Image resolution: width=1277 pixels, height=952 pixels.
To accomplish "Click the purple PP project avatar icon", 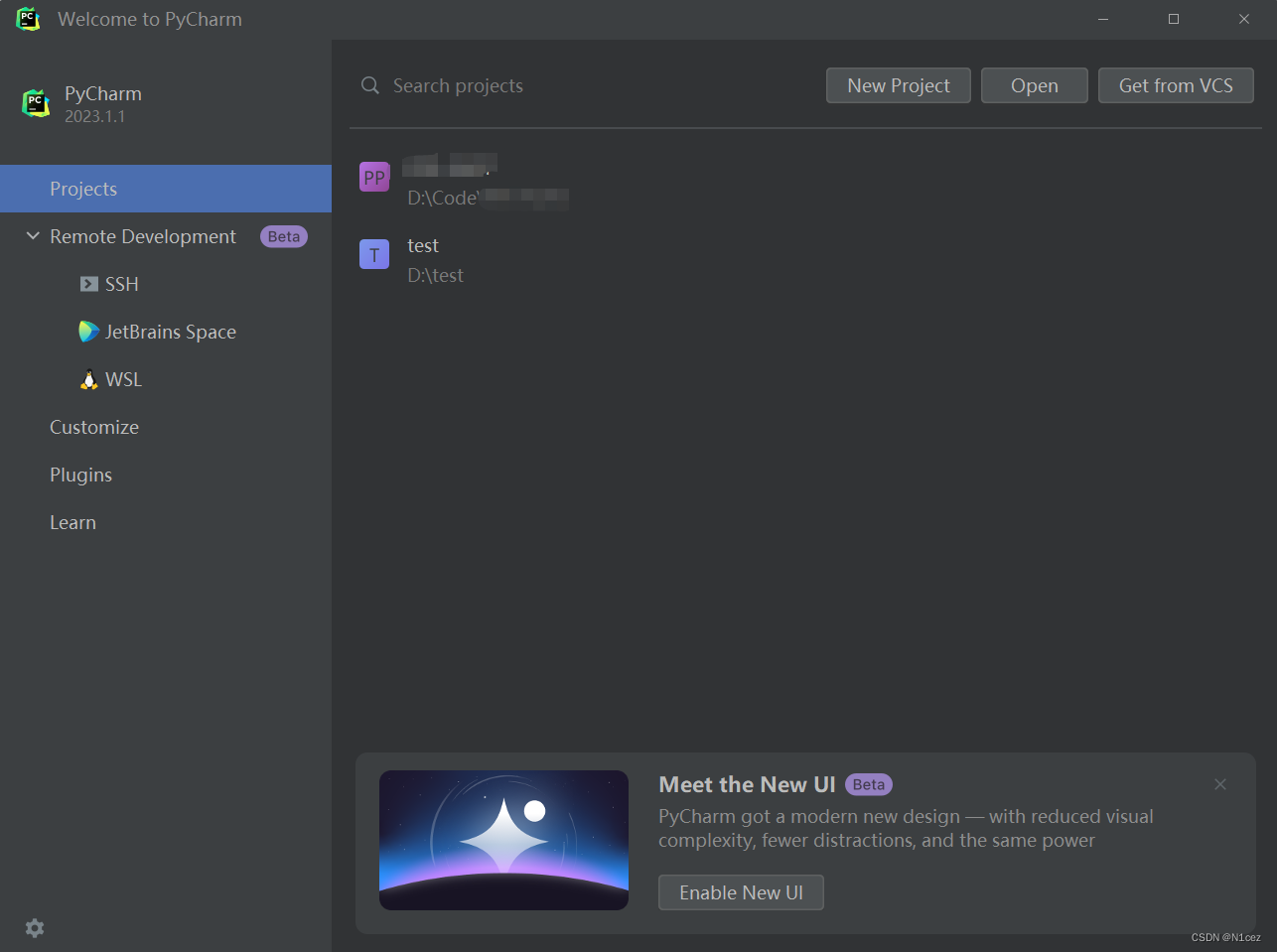I will point(374,177).
